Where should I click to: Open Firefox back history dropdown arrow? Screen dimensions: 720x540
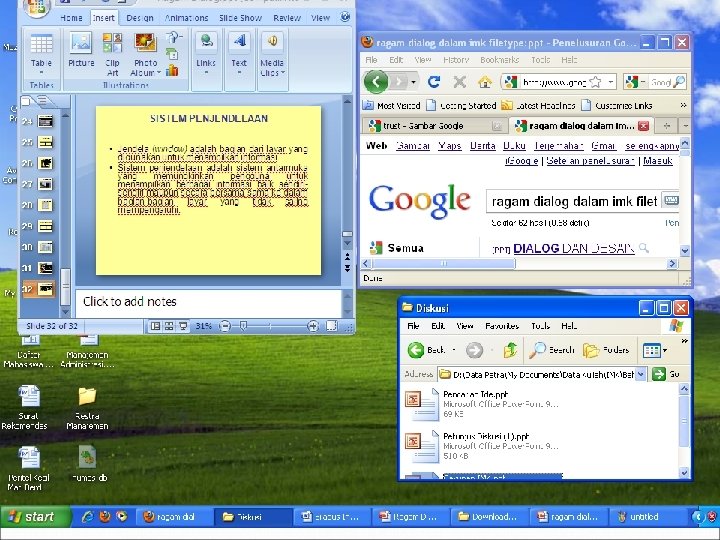pos(413,83)
